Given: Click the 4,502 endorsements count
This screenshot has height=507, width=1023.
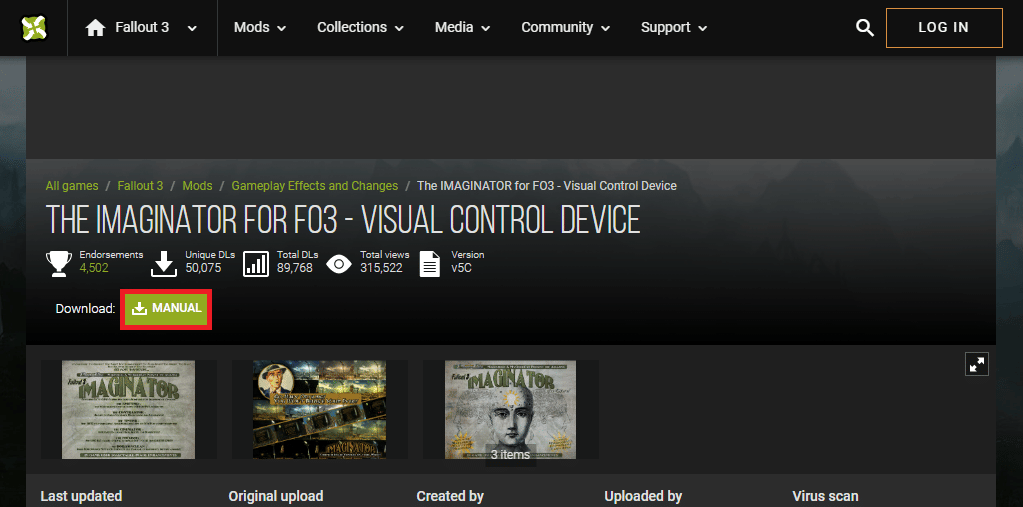Looking at the screenshot, I should [94, 268].
